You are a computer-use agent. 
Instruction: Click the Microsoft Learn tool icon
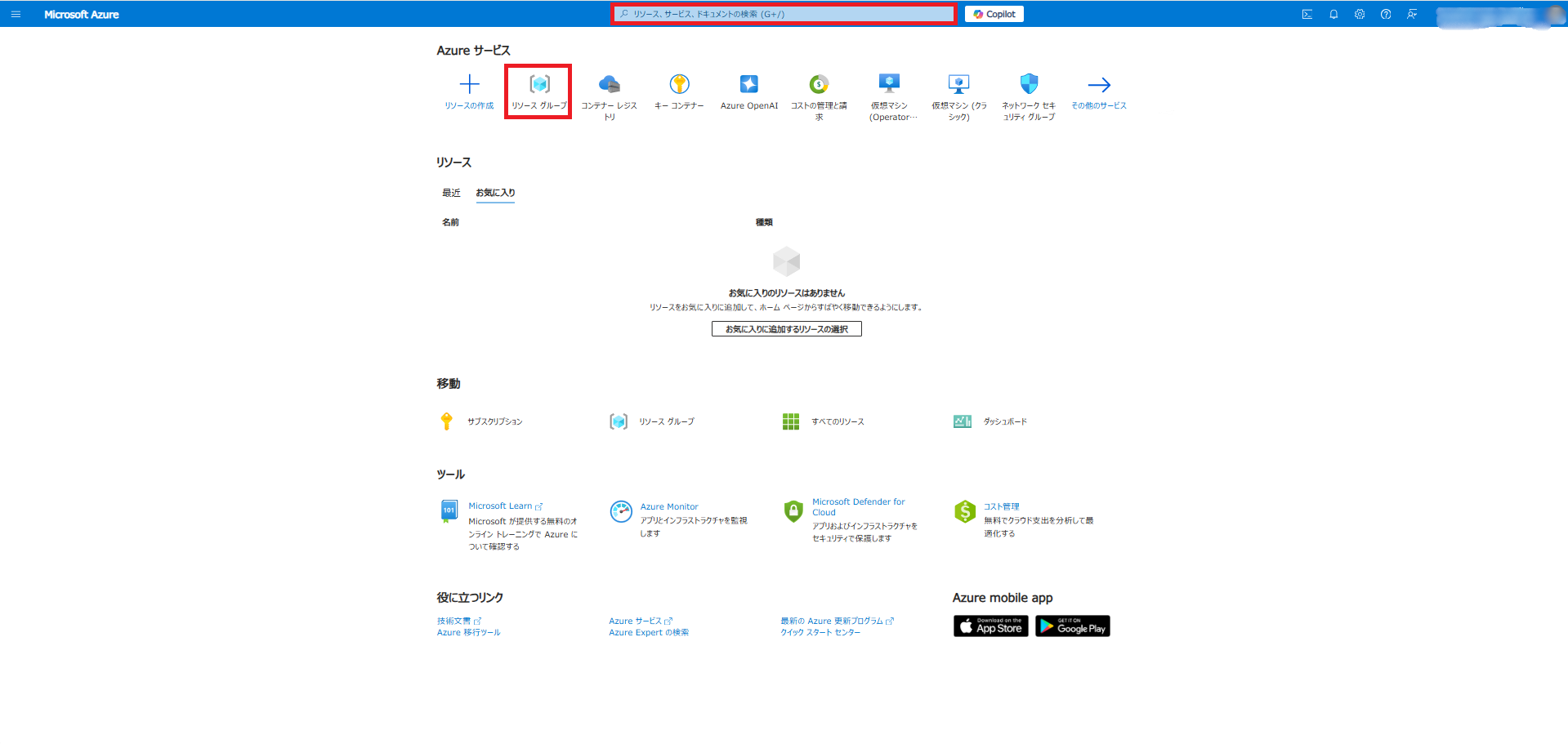pos(449,511)
